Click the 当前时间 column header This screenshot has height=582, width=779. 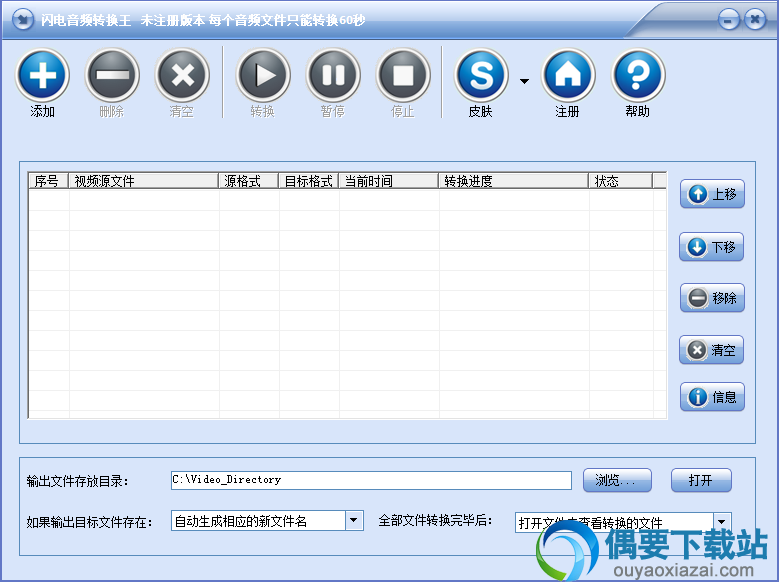coord(389,181)
